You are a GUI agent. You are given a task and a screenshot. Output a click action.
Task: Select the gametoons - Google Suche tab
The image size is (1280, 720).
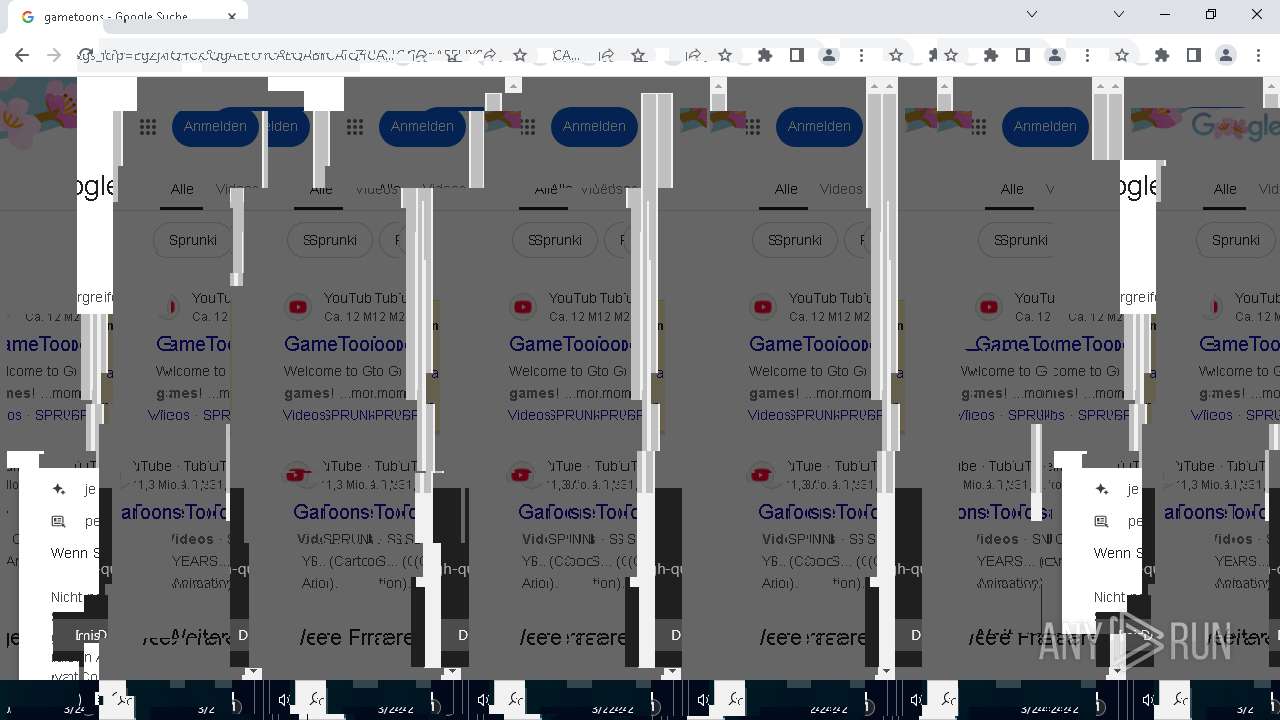point(128,16)
